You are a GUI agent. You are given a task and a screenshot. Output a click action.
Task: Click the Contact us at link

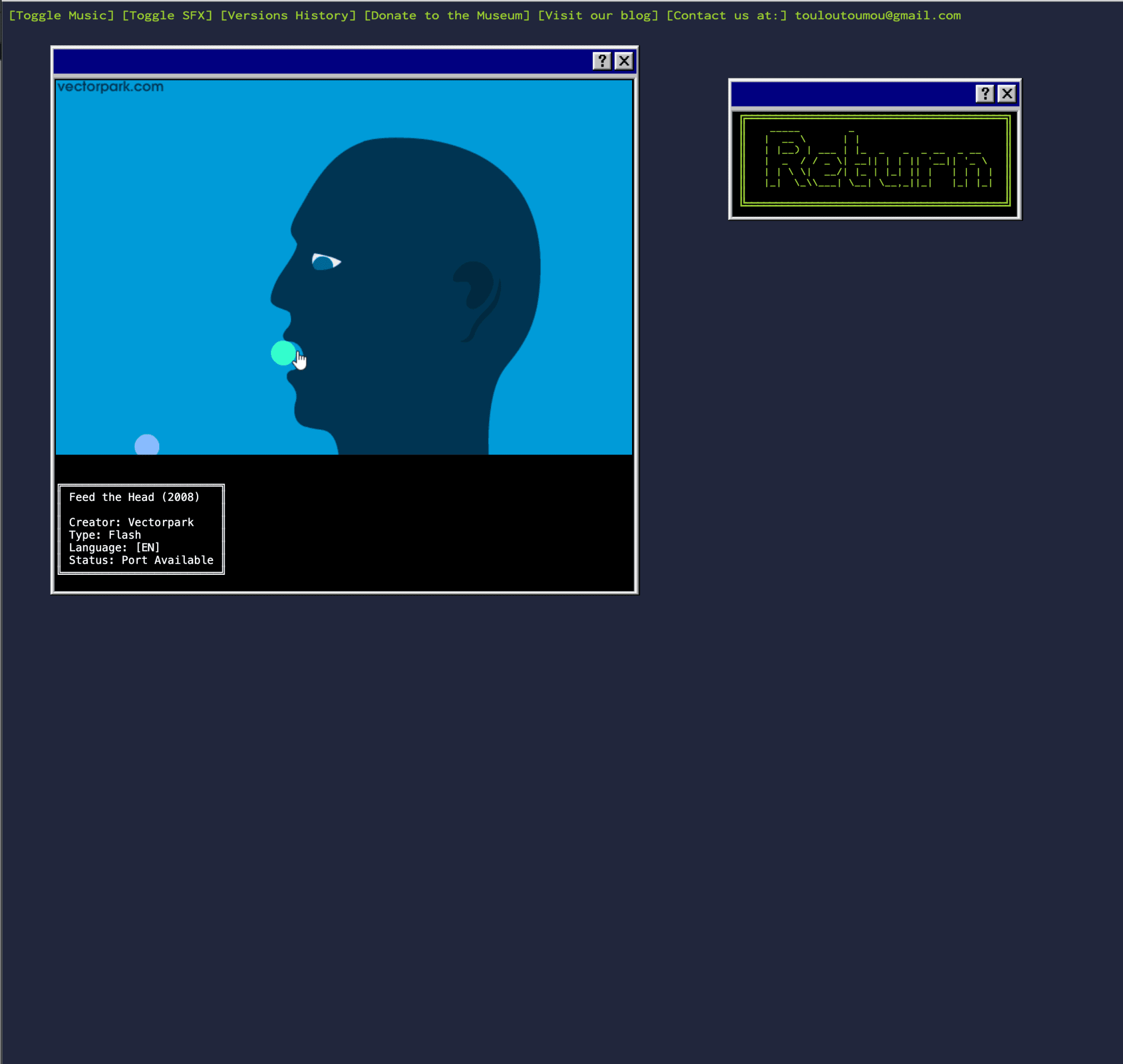726,15
